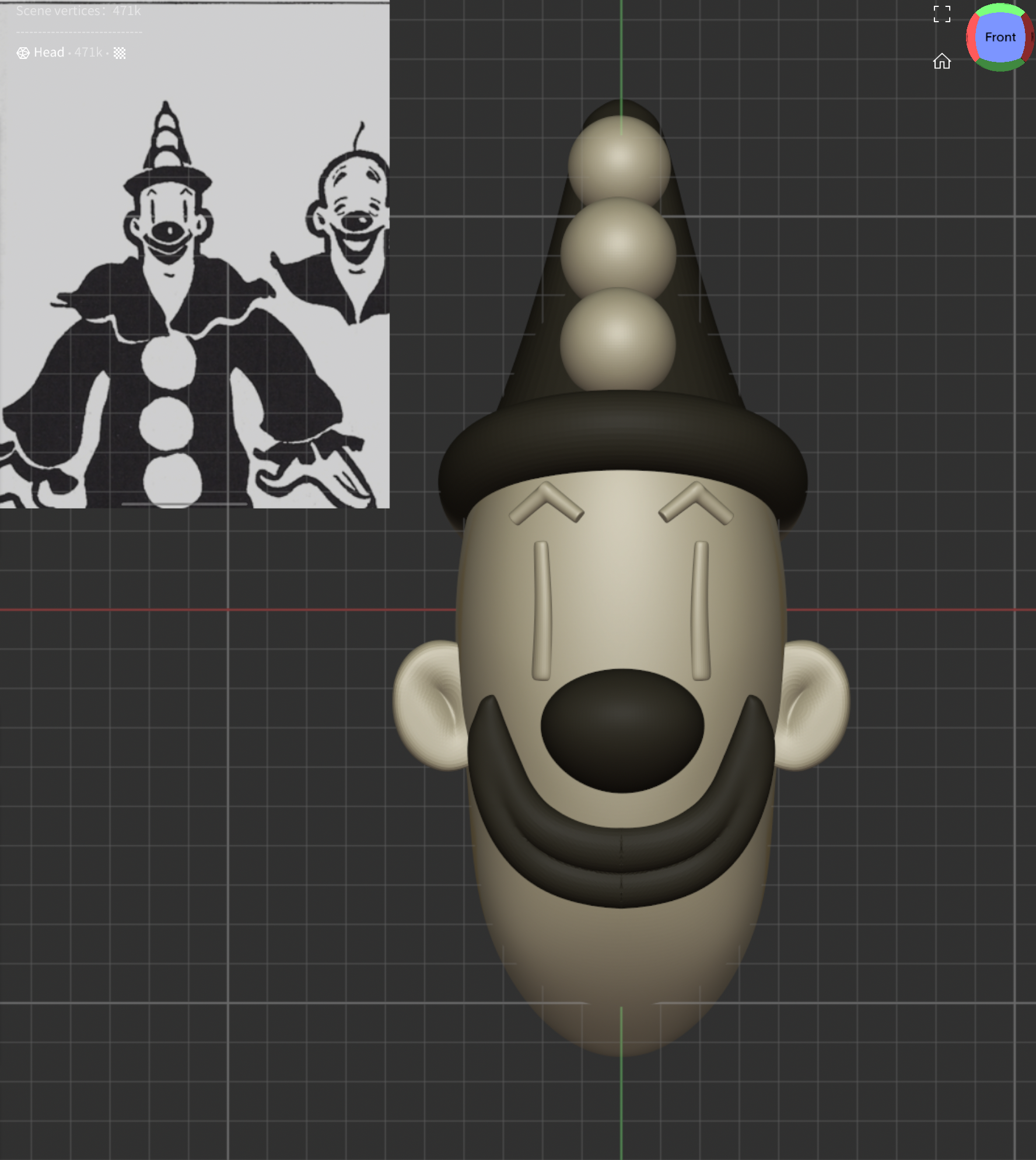This screenshot has height=1160, width=1036.
Task: Click the polyhedron mesh icon beside Head
Action: pyautogui.click(x=23, y=53)
